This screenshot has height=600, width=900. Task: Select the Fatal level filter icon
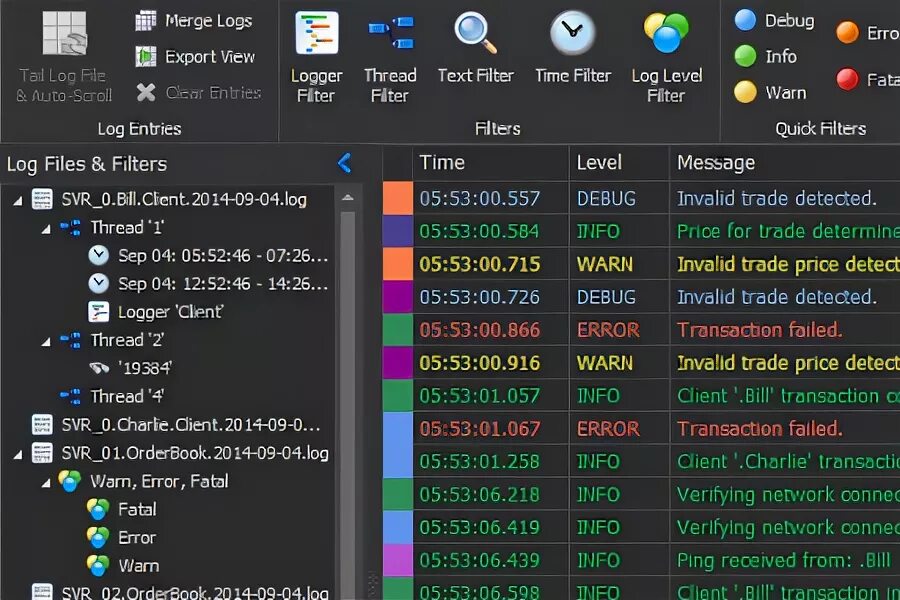(98, 509)
